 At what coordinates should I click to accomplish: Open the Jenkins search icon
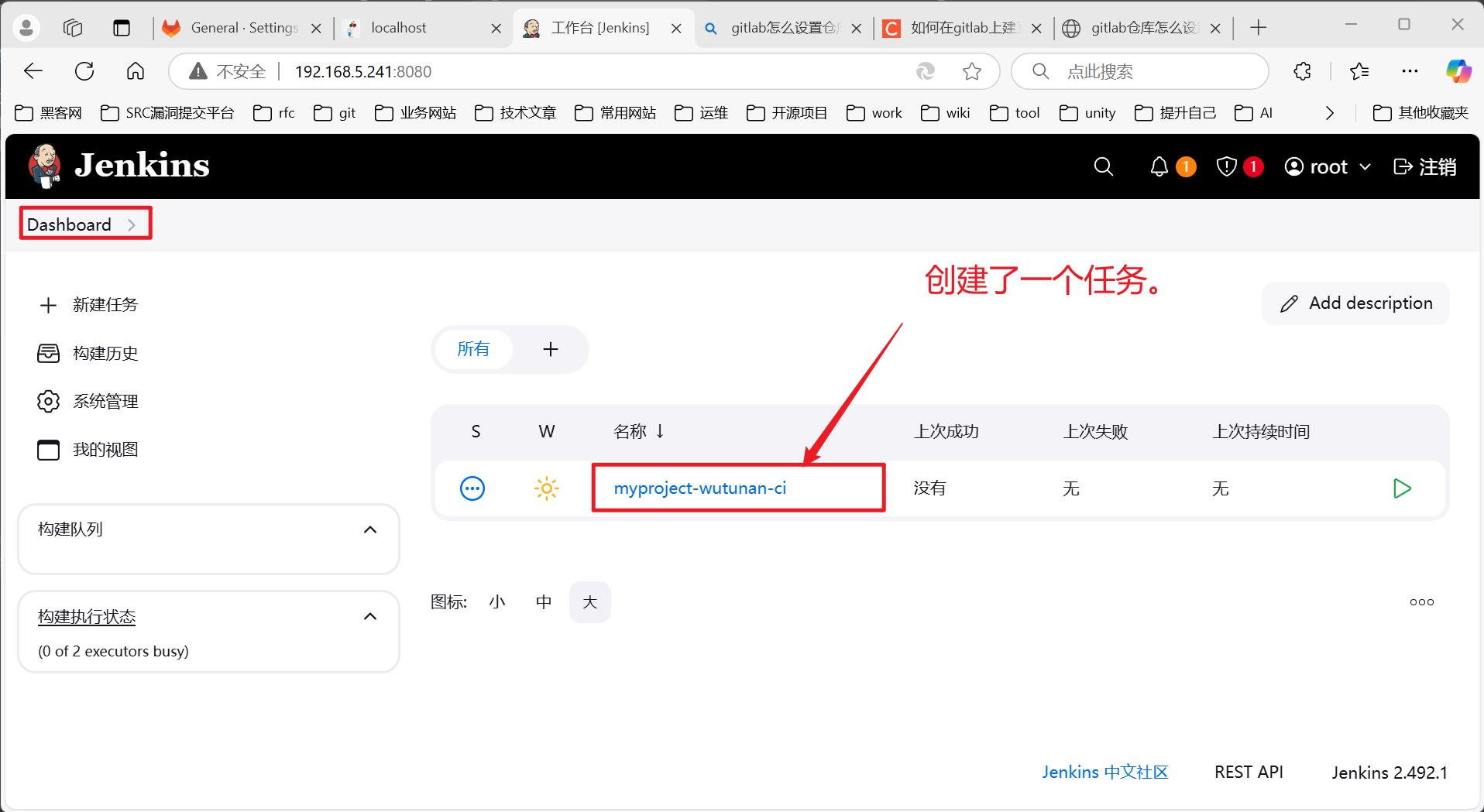[x=1103, y=166]
